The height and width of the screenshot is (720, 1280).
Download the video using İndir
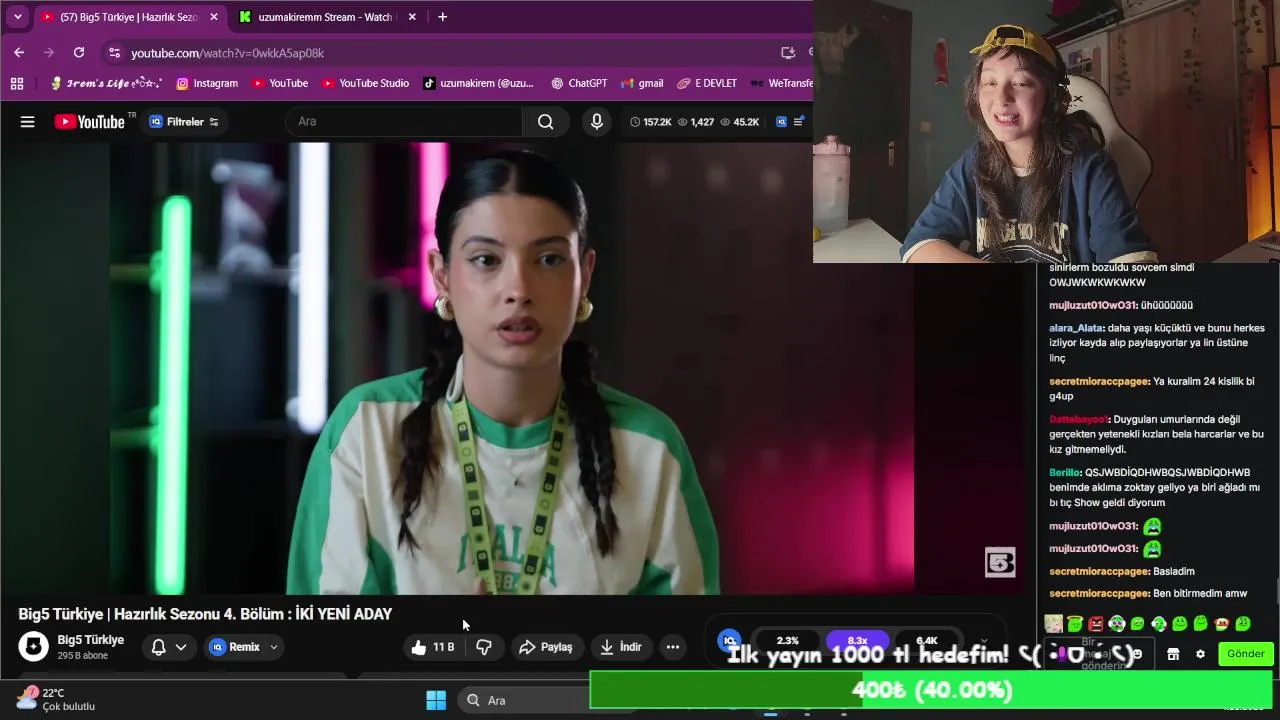tap(621, 647)
